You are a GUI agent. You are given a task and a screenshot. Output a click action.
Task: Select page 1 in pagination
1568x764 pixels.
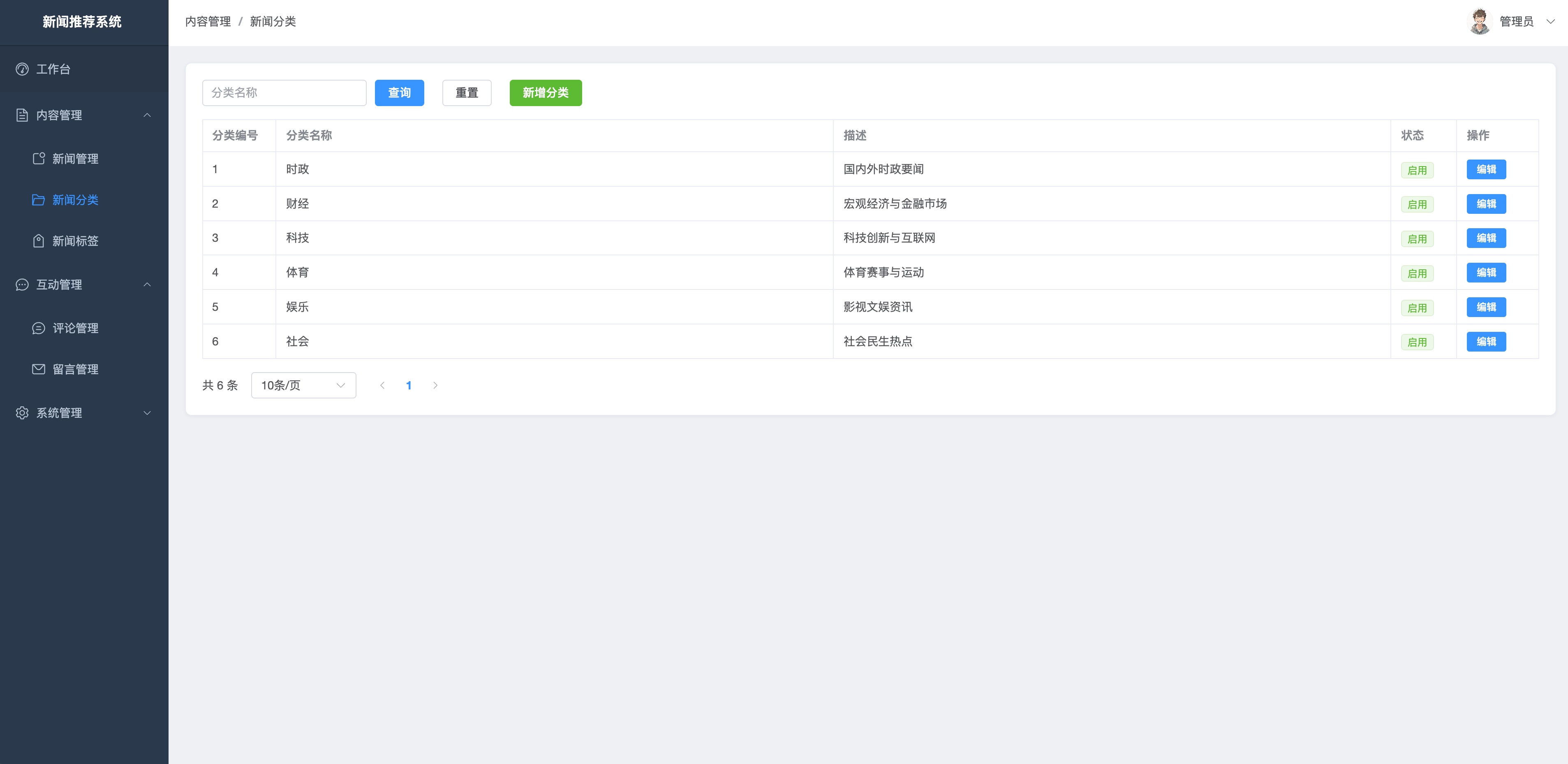408,385
